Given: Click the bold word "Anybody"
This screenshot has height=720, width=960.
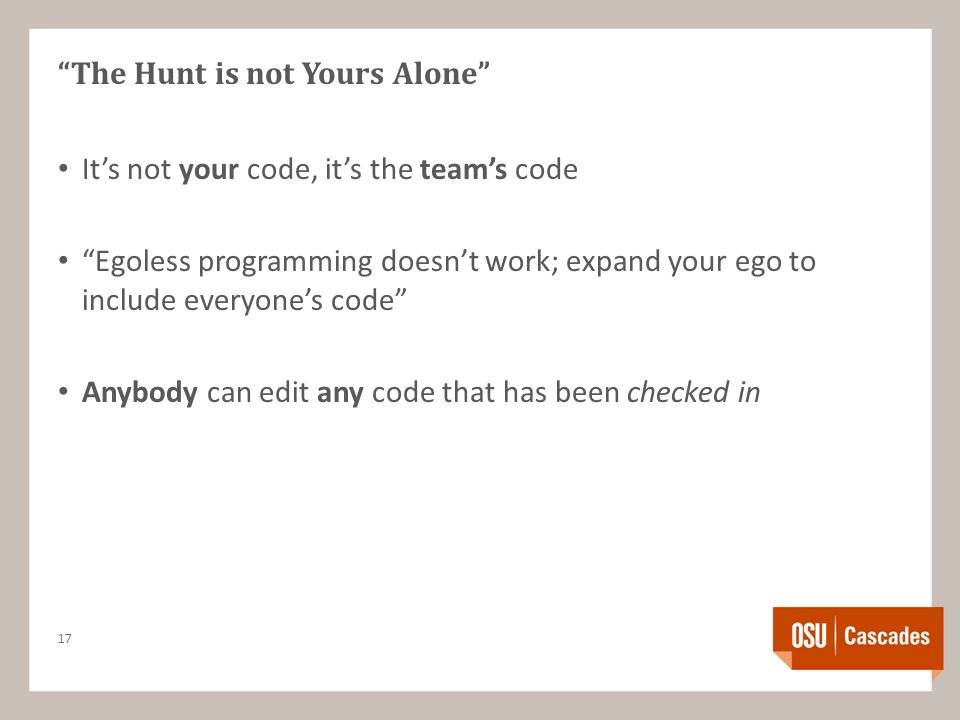Looking at the screenshot, I should 140,393.
